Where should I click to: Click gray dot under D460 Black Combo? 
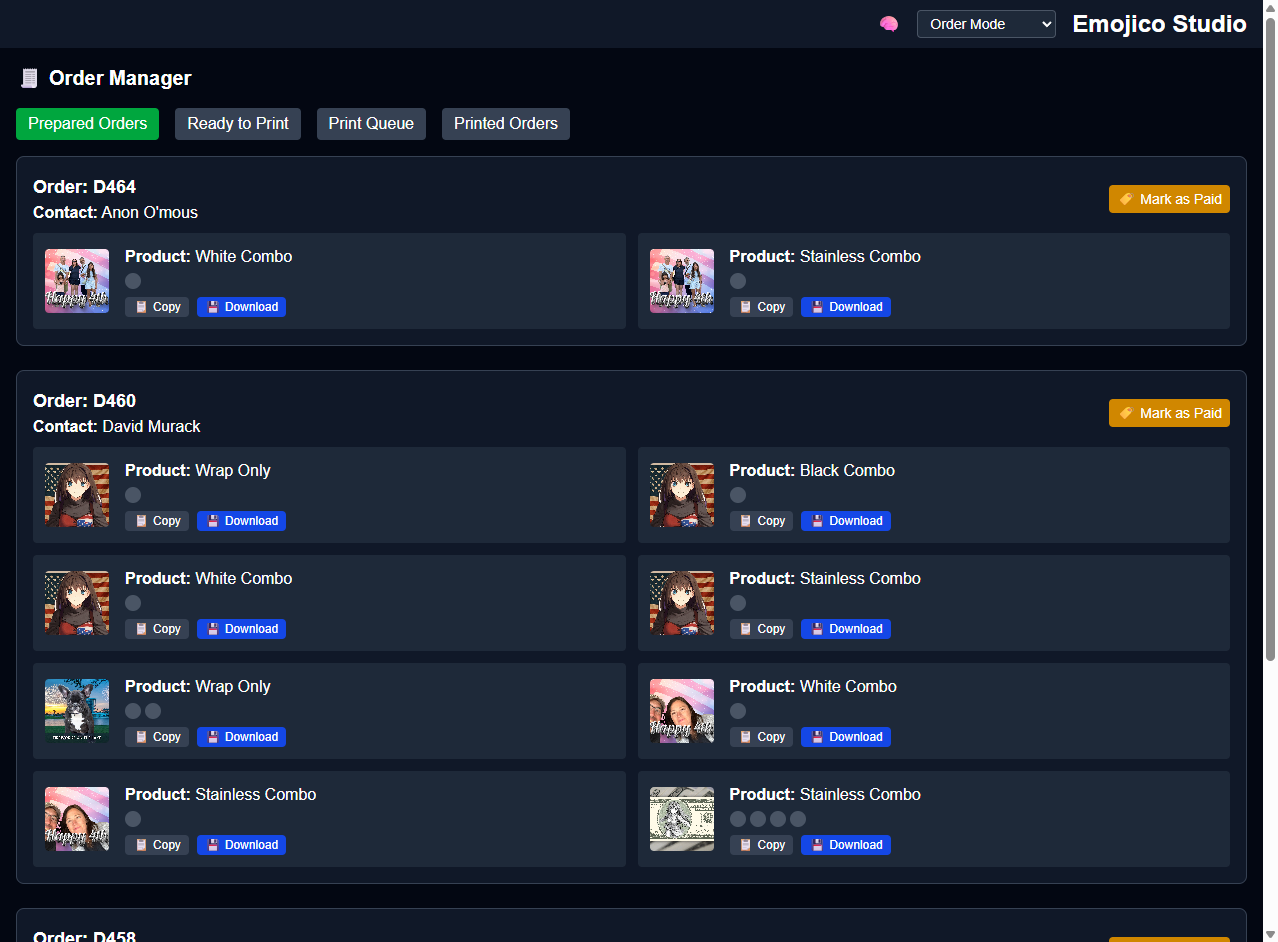[738, 495]
